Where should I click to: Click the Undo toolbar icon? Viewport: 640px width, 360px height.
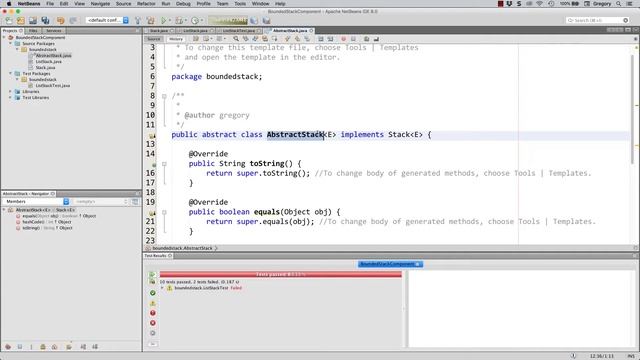(x=60, y=20)
